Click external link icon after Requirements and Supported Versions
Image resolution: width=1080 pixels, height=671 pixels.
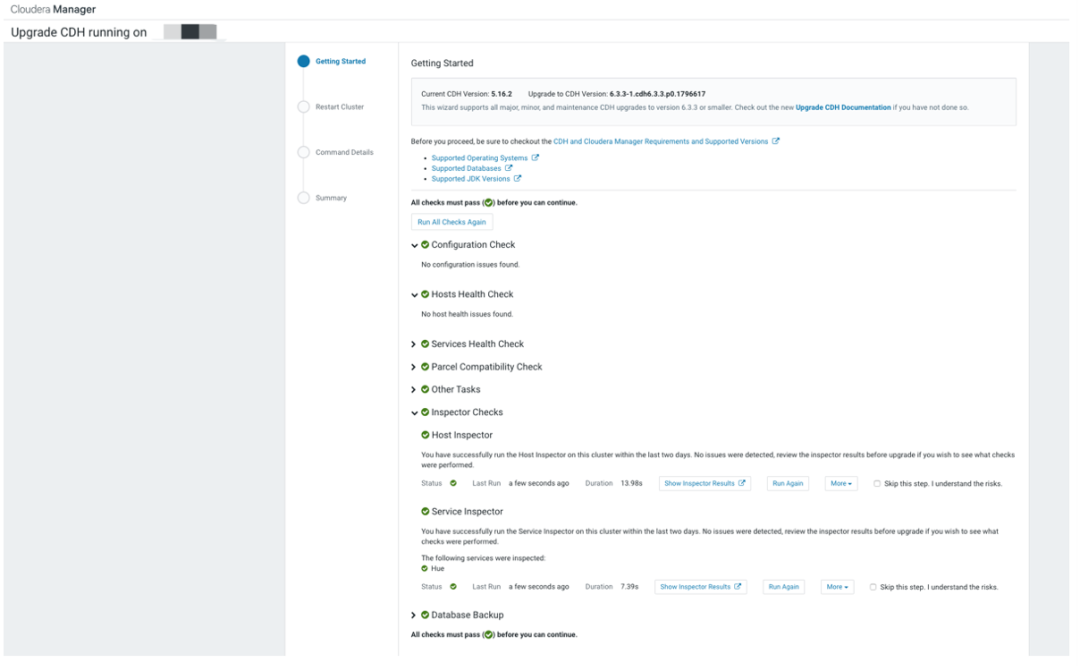[x=776, y=141]
